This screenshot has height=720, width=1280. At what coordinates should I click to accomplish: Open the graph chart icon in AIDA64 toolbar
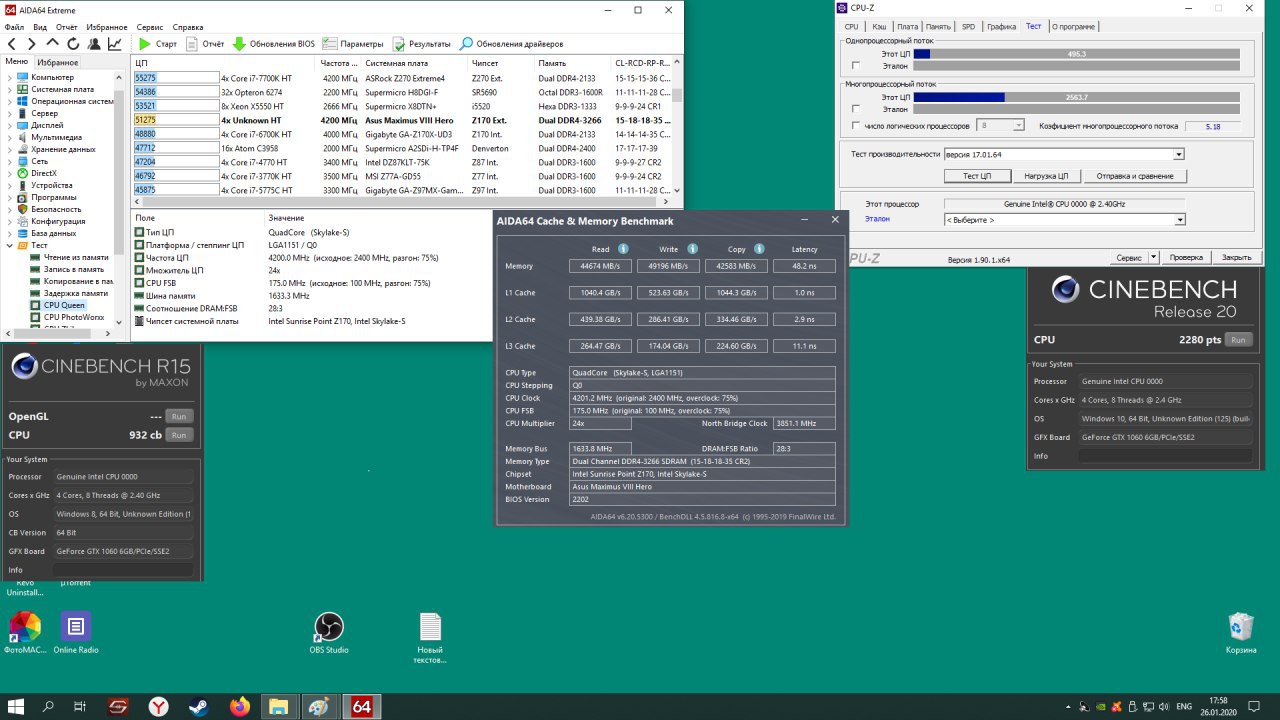click(x=115, y=44)
